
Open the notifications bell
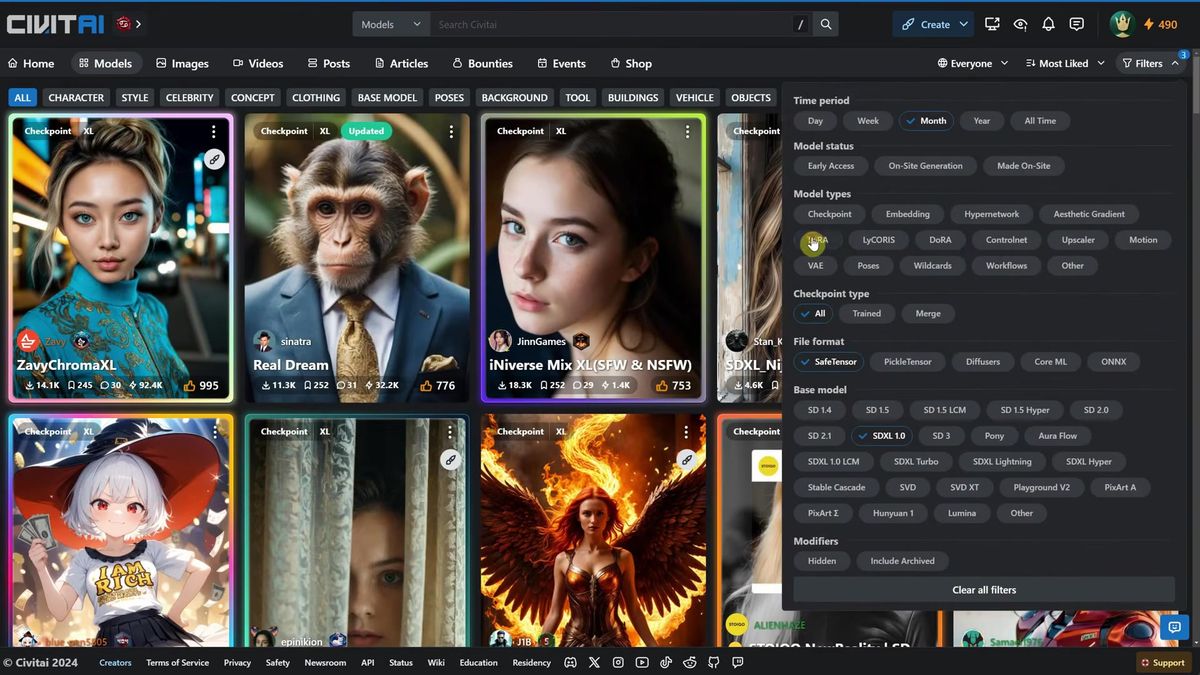pyautogui.click(x=1048, y=24)
